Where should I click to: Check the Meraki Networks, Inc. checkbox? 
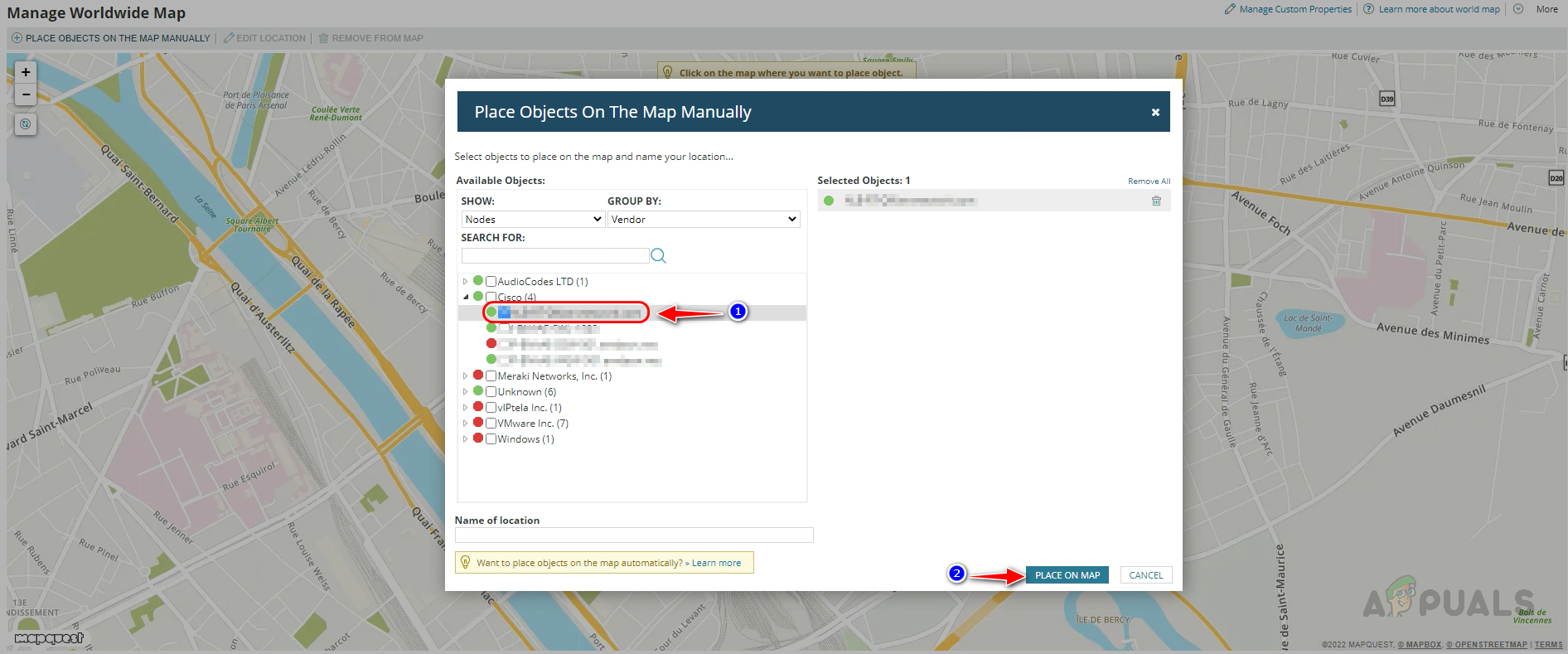(x=491, y=376)
